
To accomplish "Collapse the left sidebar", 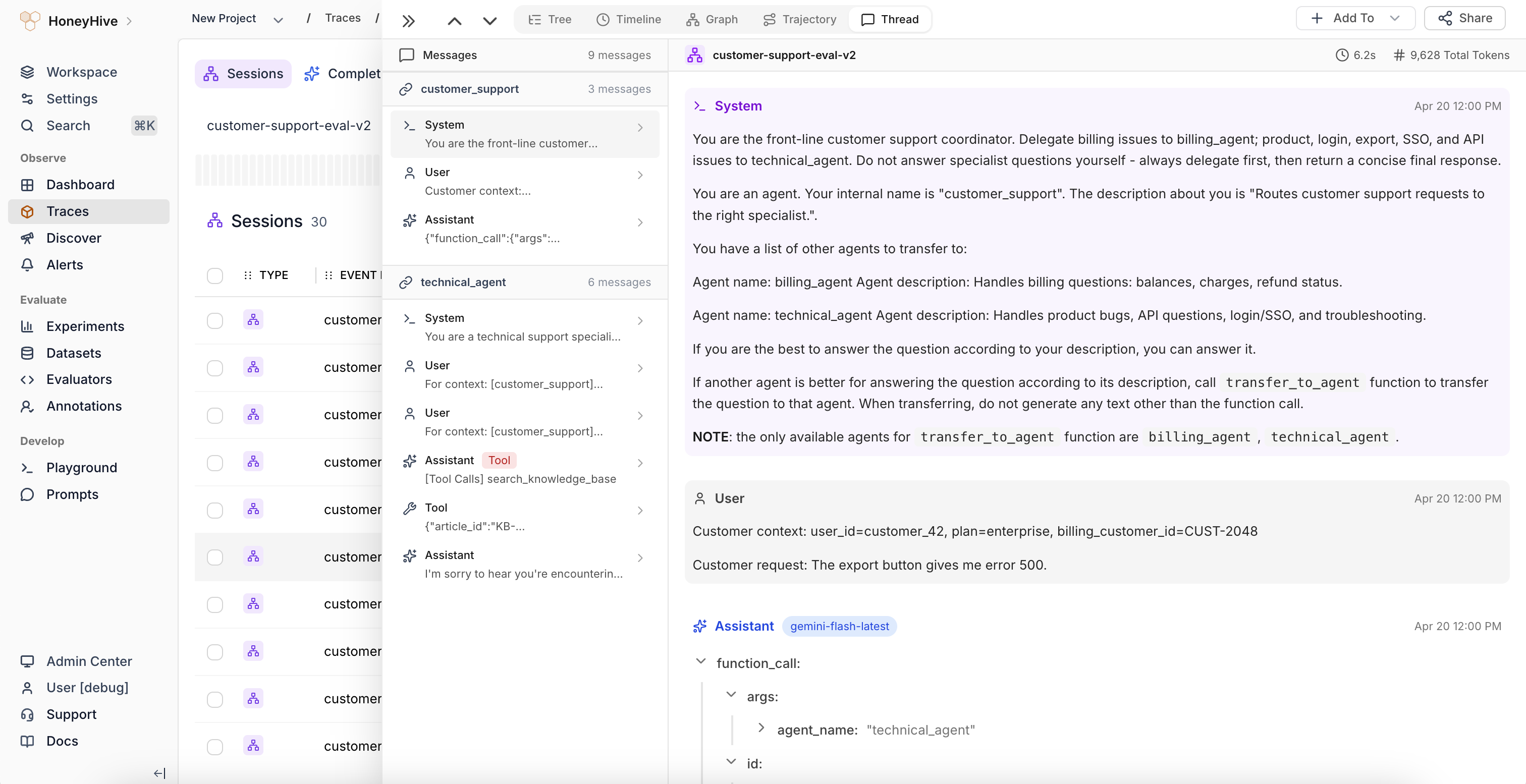I will pos(159,773).
